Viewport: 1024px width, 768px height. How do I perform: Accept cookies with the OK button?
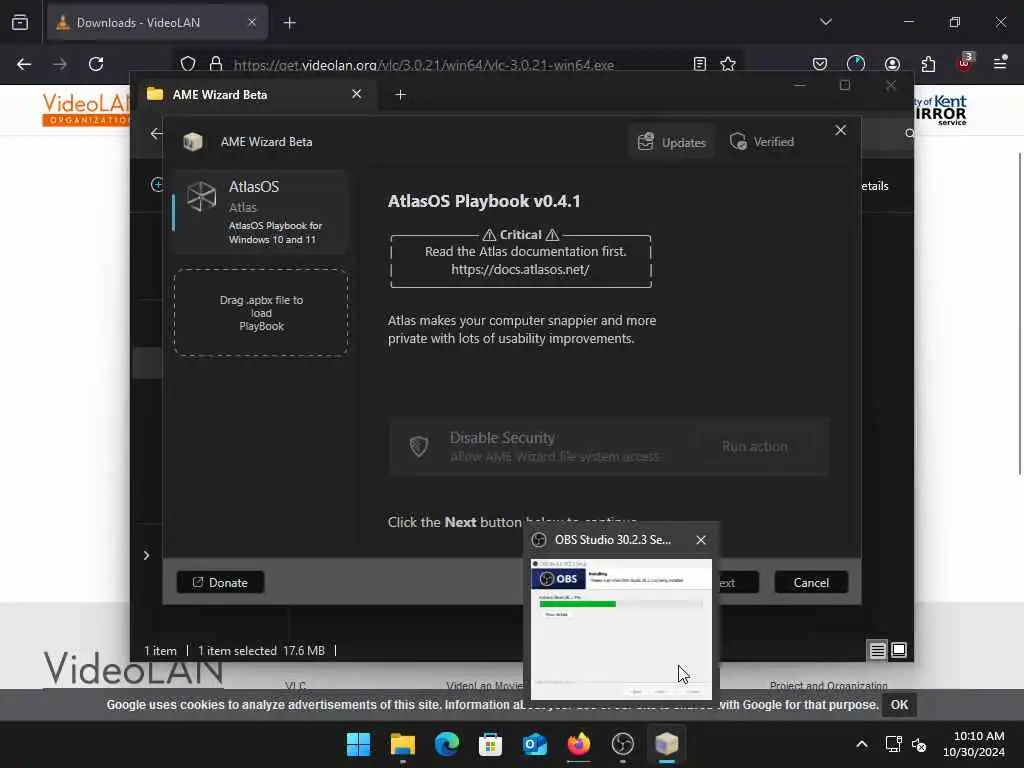tap(899, 705)
